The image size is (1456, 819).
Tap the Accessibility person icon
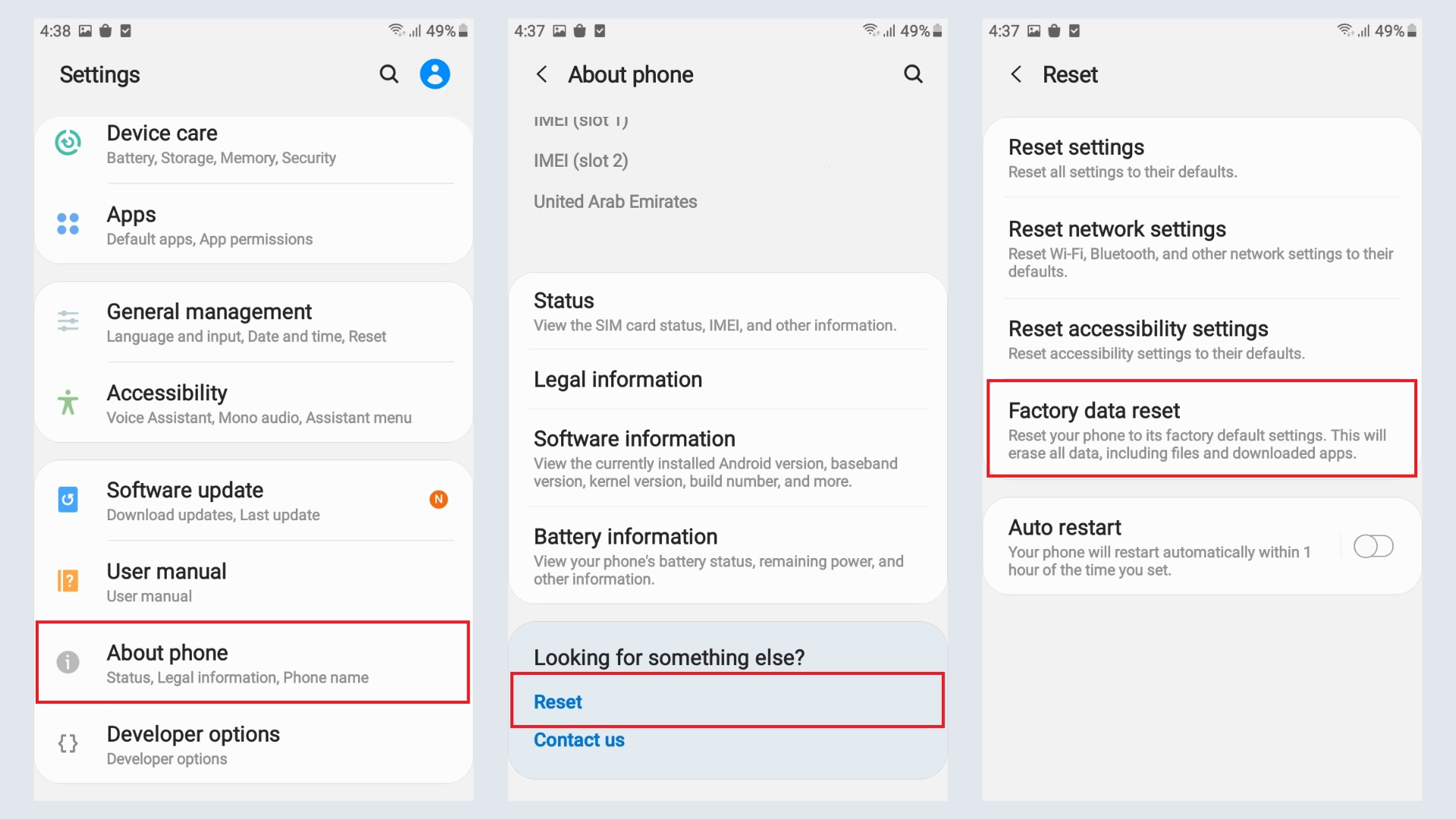coord(68,402)
